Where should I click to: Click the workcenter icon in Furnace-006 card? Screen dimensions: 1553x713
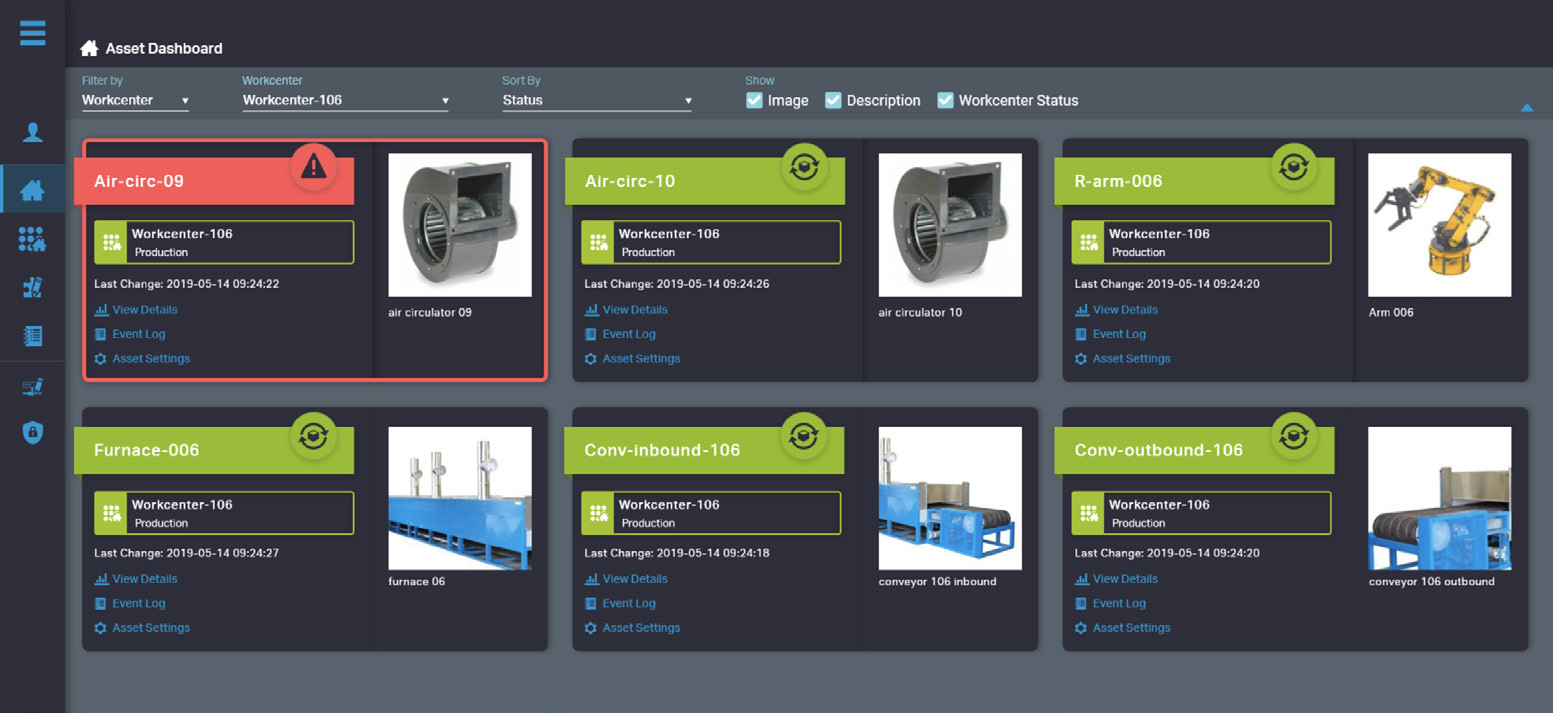tap(111, 513)
